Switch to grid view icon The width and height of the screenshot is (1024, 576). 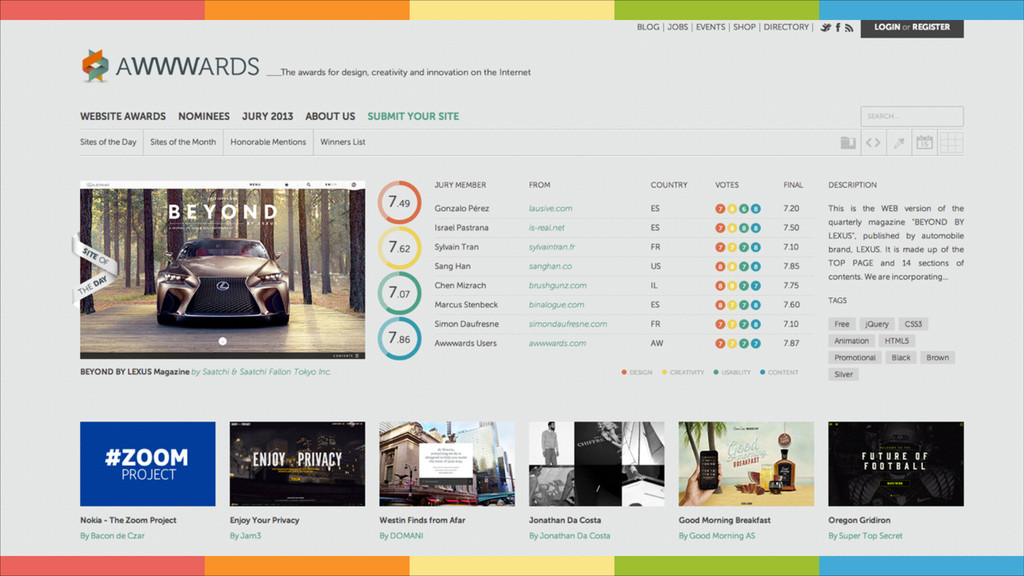point(951,142)
